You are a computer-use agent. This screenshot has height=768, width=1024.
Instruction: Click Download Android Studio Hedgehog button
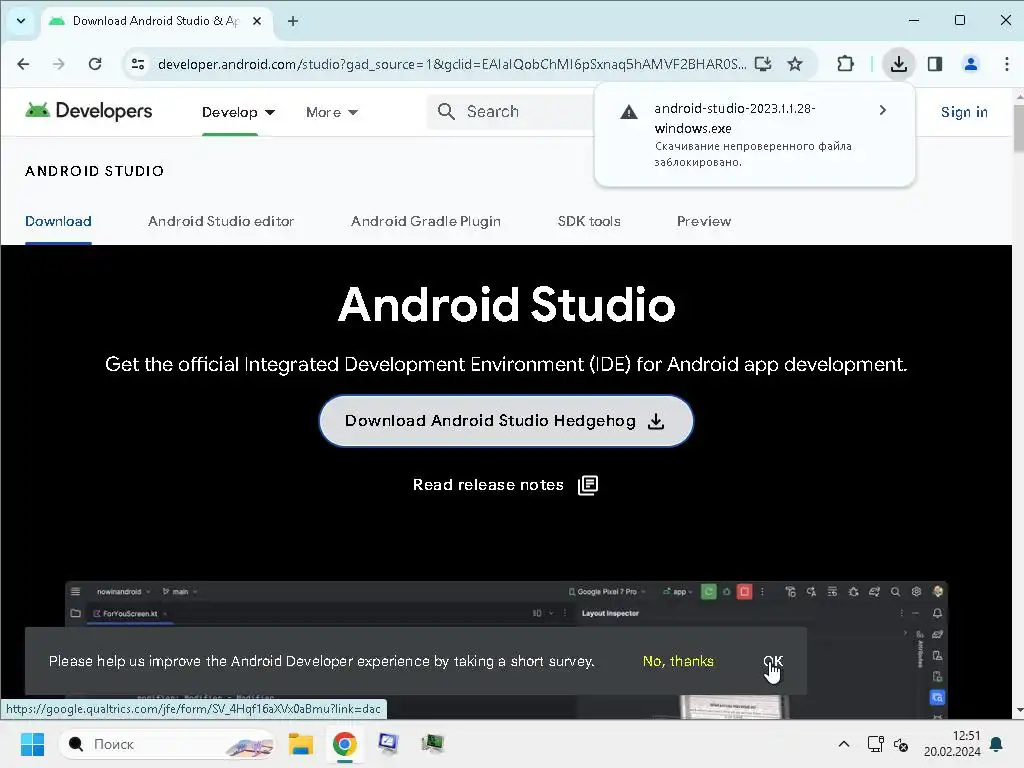point(505,421)
